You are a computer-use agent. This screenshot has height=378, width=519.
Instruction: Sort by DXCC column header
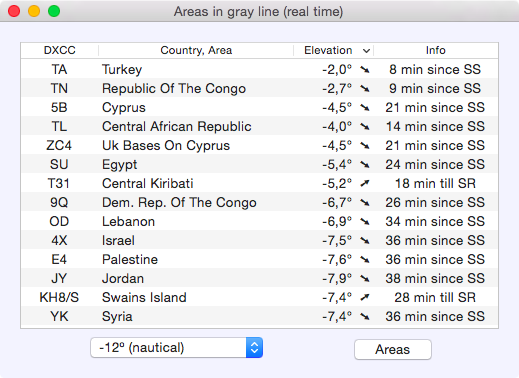[x=60, y=50]
